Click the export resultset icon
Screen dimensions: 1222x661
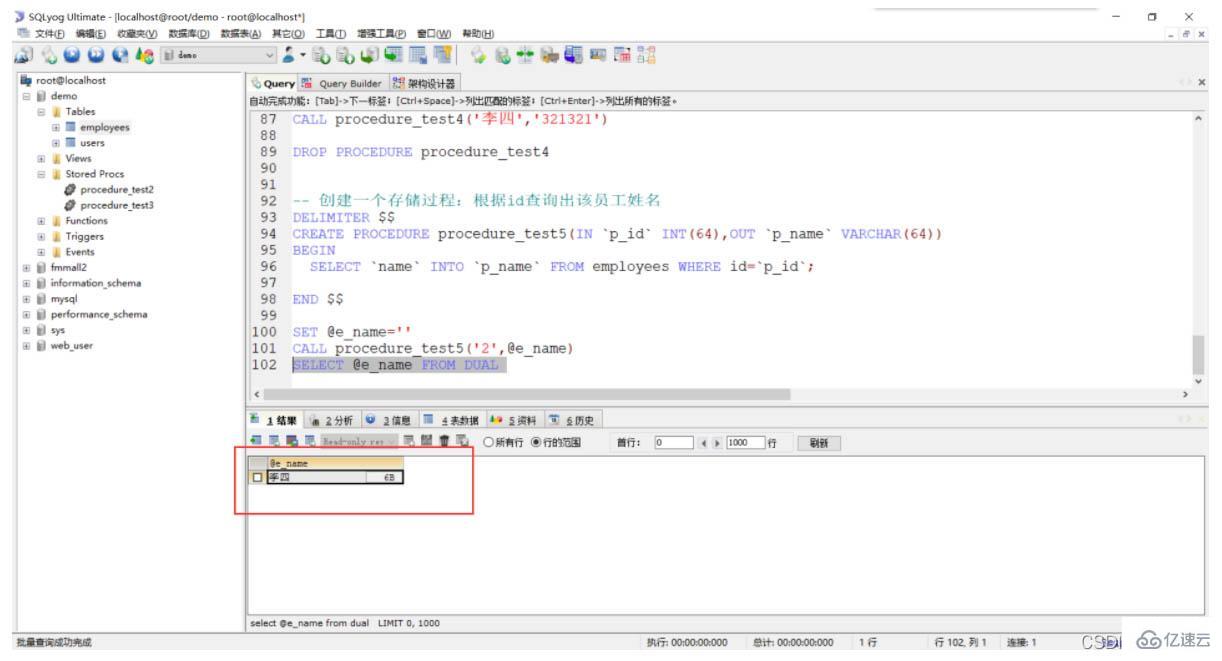tap(291, 443)
